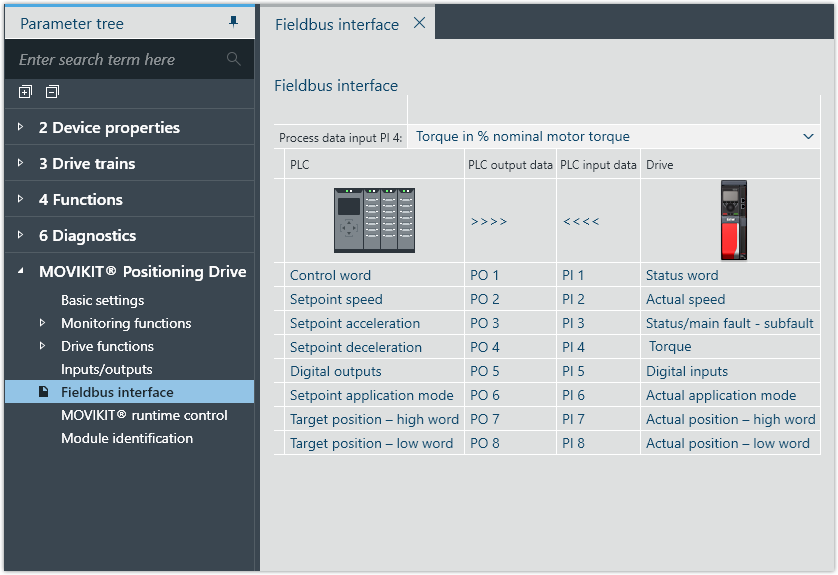Expand the Monitoring functions subtree
Image resolution: width=838 pixels, height=575 pixels.
pos(42,323)
